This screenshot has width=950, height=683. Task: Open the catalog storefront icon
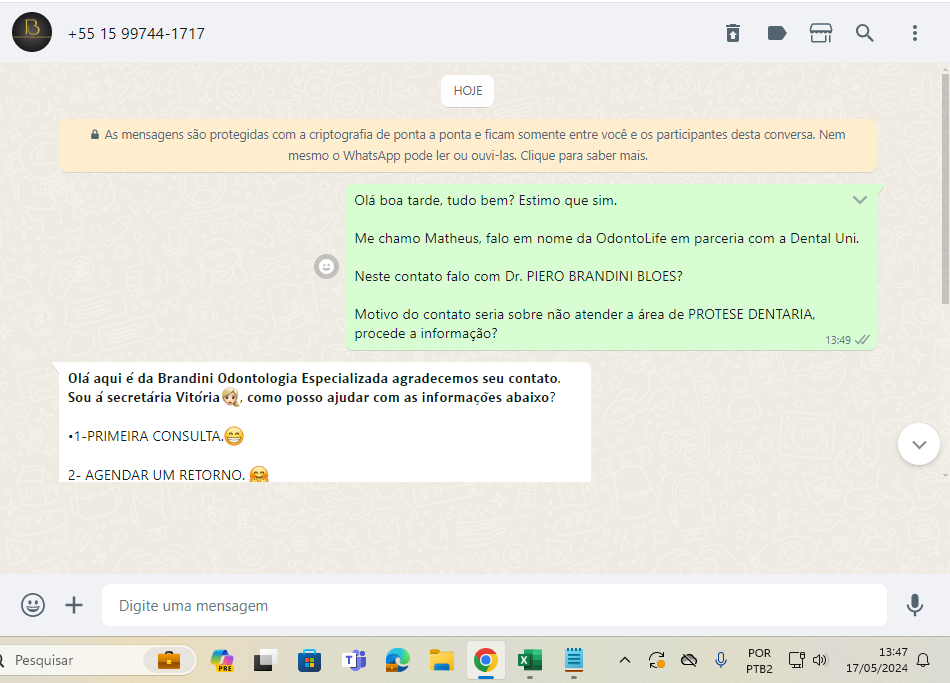point(821,33)
